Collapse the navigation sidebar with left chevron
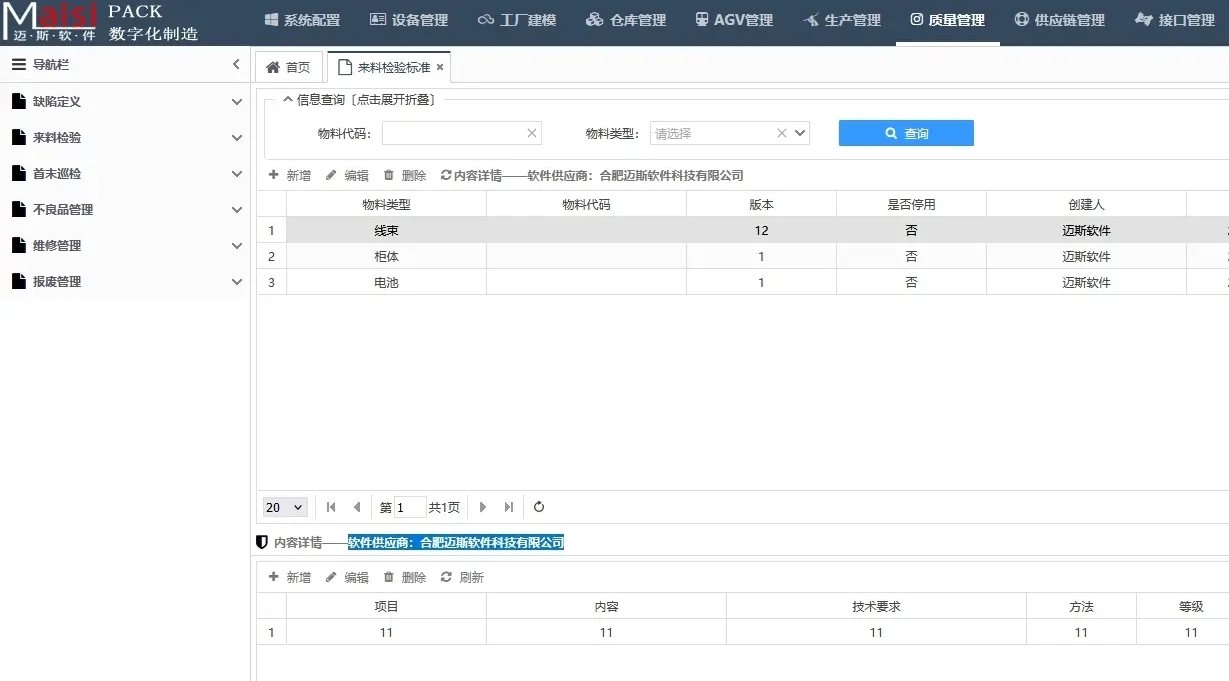1229x681 pixels. click(236, 64)
